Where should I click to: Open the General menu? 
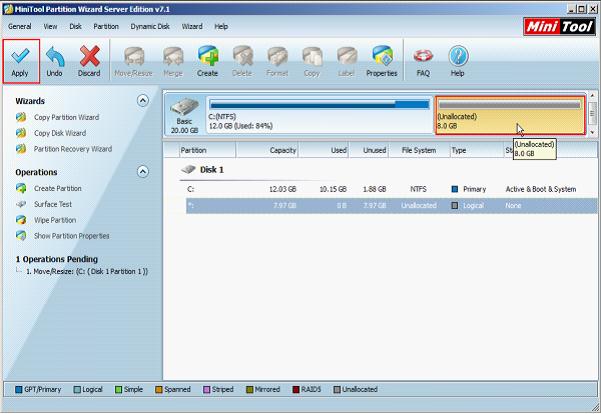click(20, 26)
